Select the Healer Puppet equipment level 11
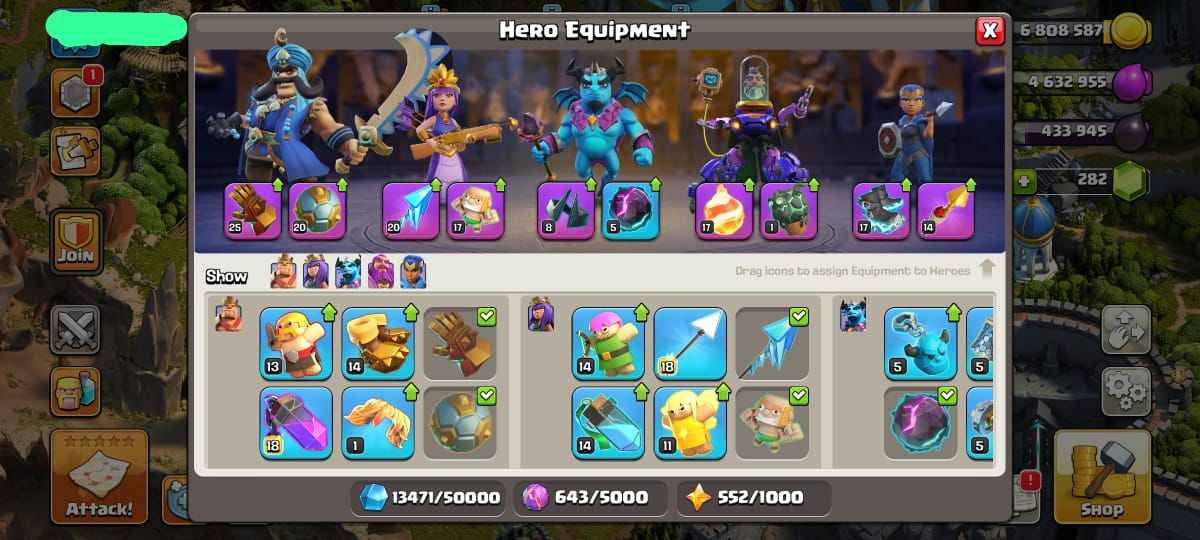 (x=690, y=423)
